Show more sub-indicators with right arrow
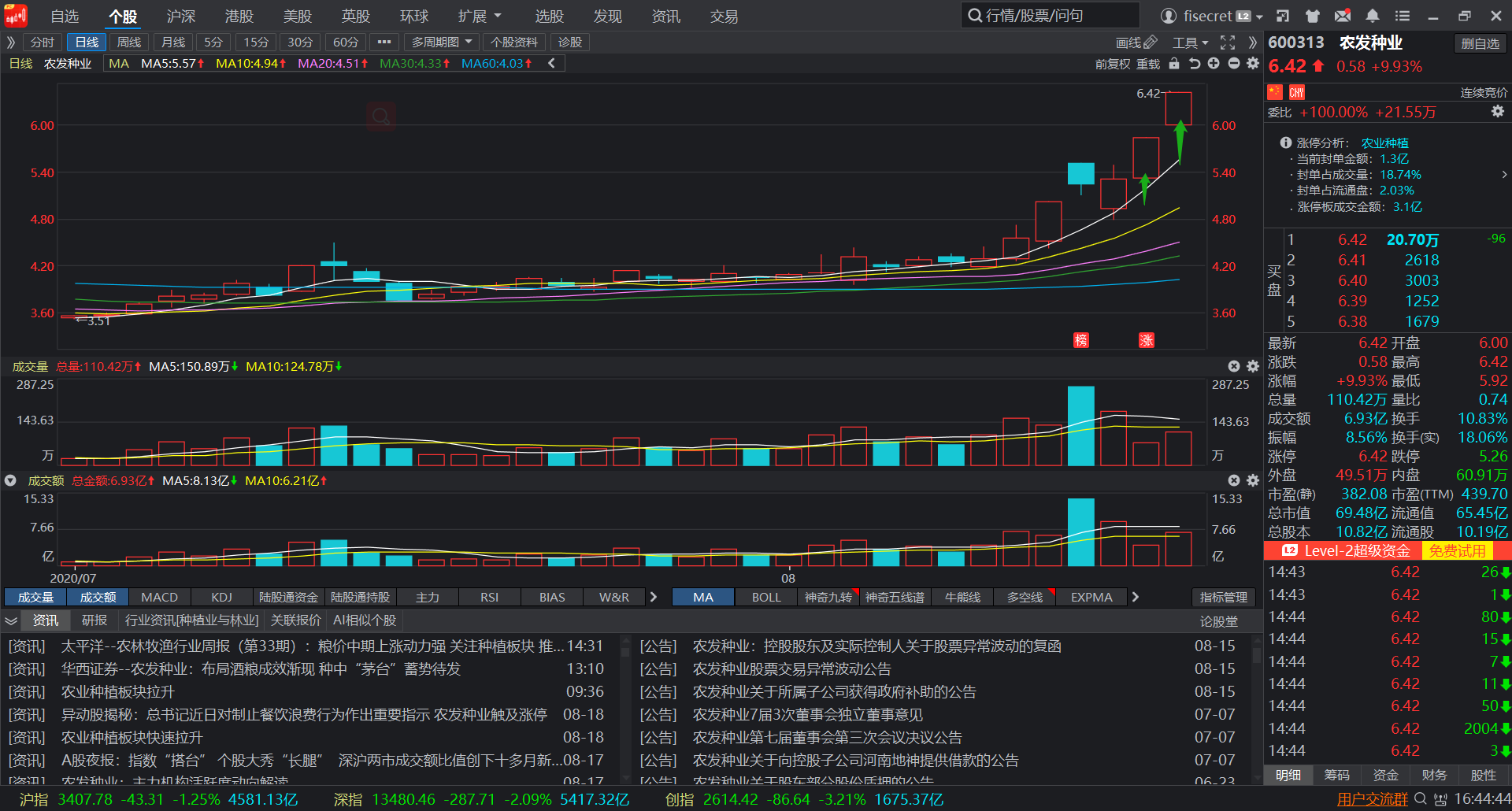1512x811 pixels. tap(653, 598)
